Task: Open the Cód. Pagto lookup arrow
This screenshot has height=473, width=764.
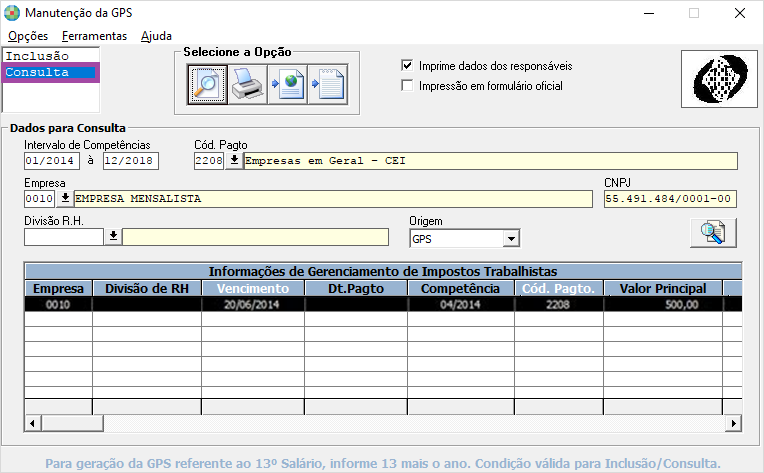Action: pyautogui.click(x=234, y=160)
